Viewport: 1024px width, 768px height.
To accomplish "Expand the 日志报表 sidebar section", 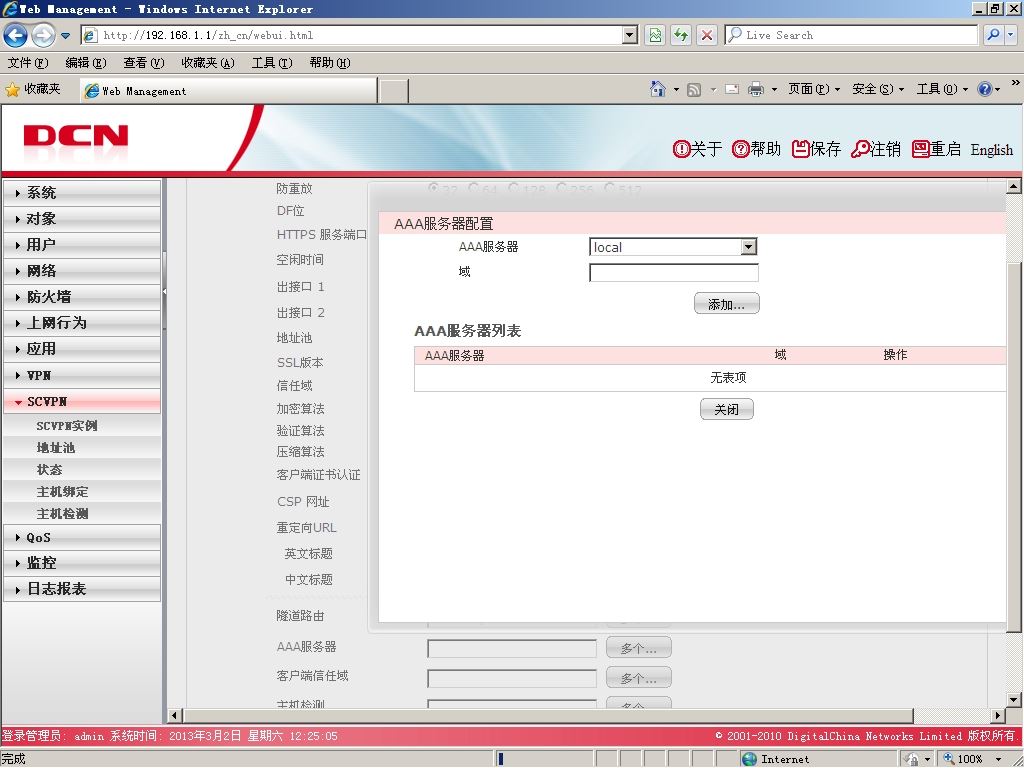I will tap(82, 589).
